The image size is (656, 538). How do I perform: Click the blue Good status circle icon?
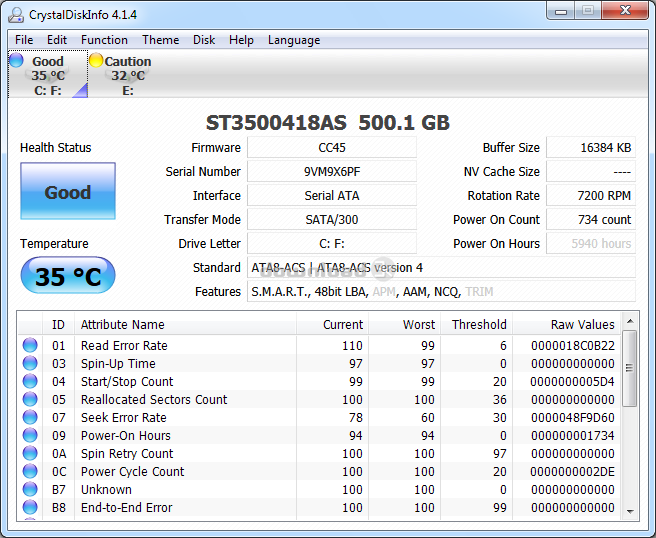point(16,60)
